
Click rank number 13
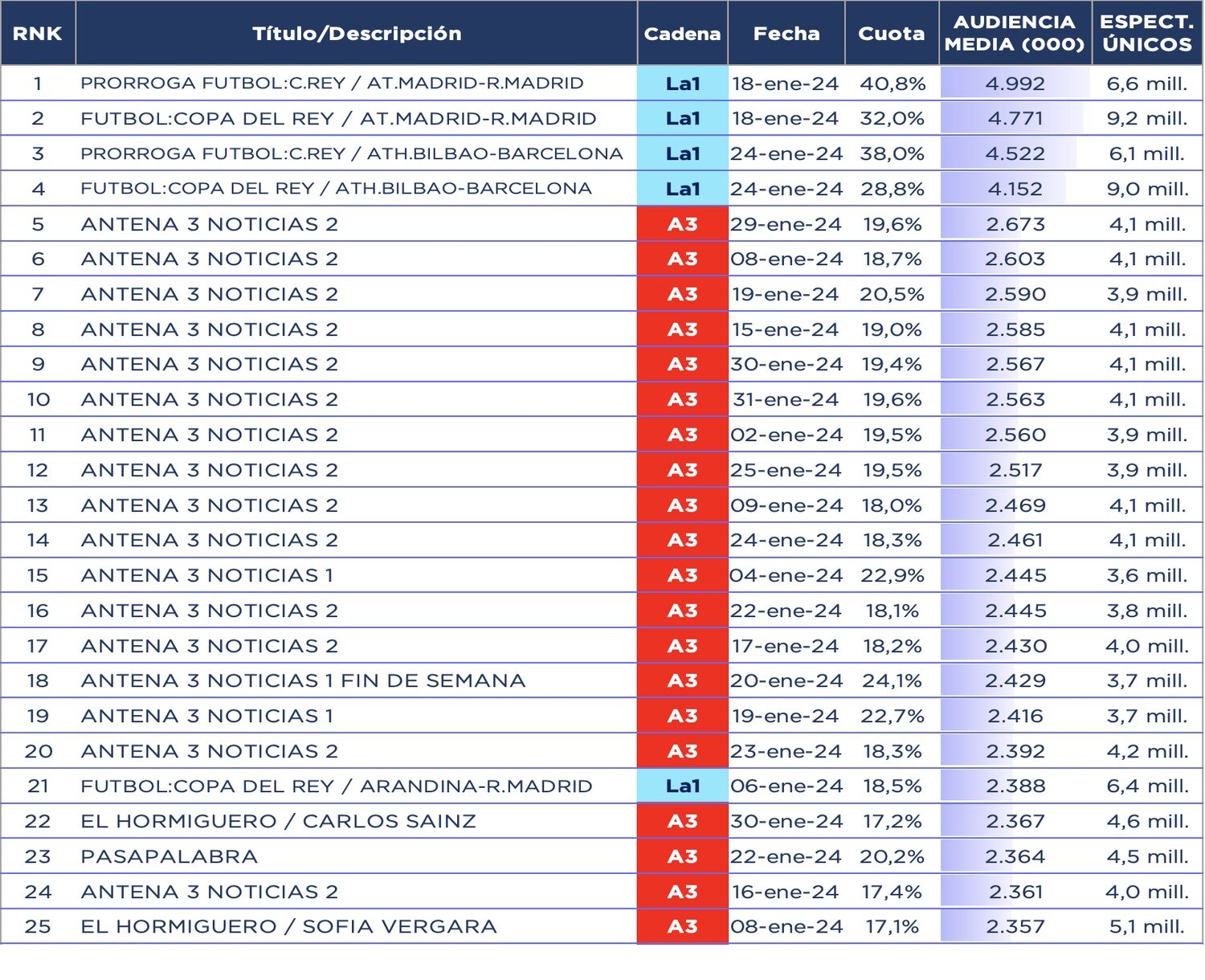38,505
